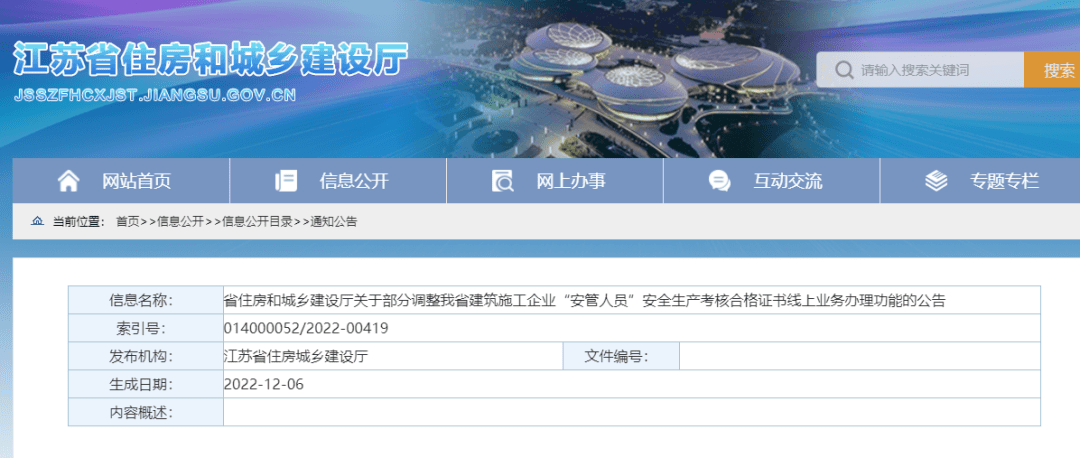The height and width of the screenshot is (458, 1080).
Task: Click the orange 搜索 button
Action: (1052, 70)
